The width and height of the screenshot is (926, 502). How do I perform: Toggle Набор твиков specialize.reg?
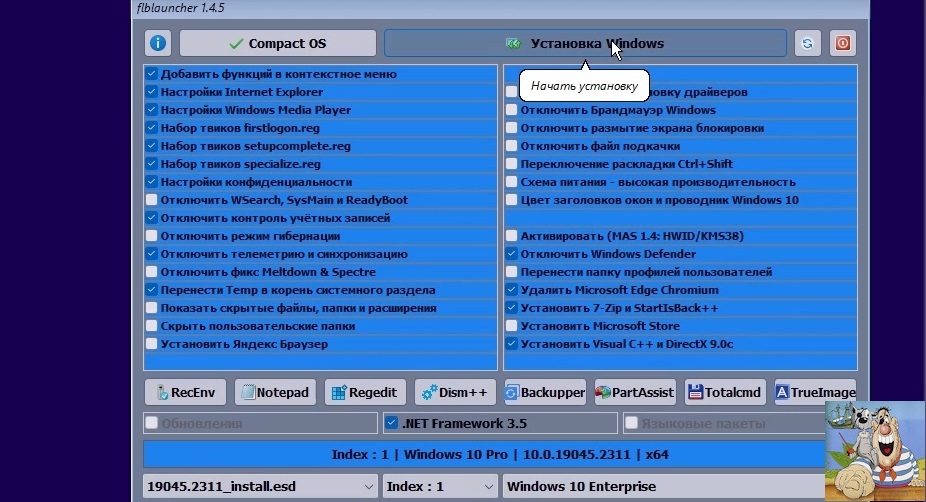(152, 164)
